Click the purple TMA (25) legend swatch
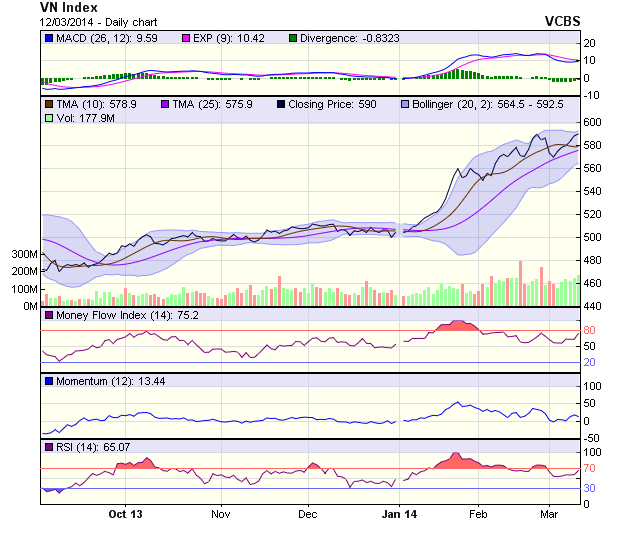This screenshot has width=620, height=535. 163,103
